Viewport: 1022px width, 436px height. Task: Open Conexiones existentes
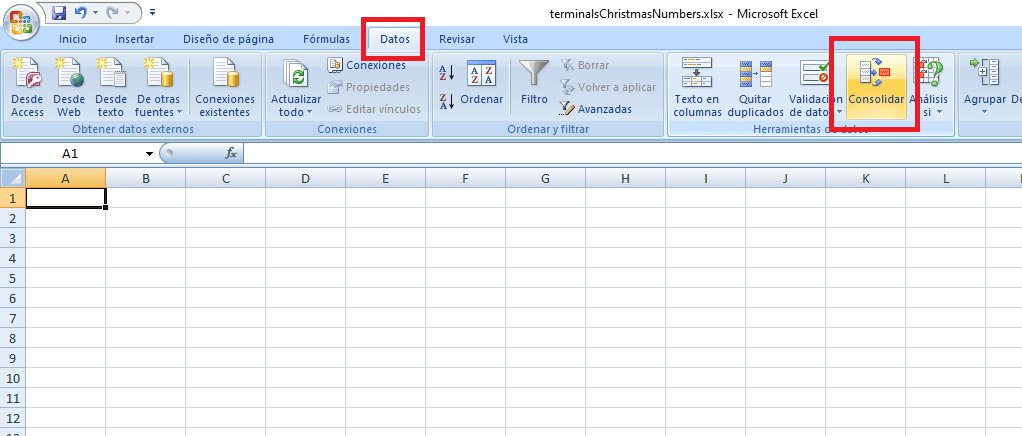click(x=225, y=87)
